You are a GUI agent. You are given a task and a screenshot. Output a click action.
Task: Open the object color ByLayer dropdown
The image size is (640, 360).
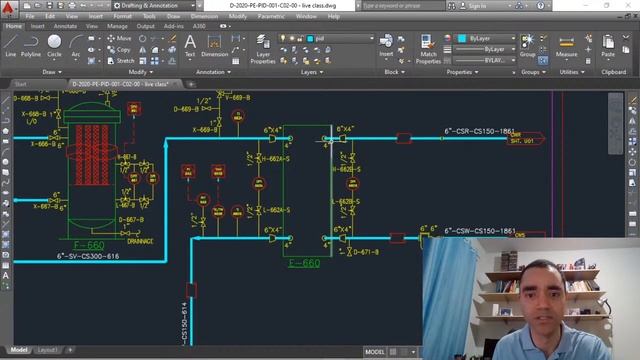[x=513, y=38]
